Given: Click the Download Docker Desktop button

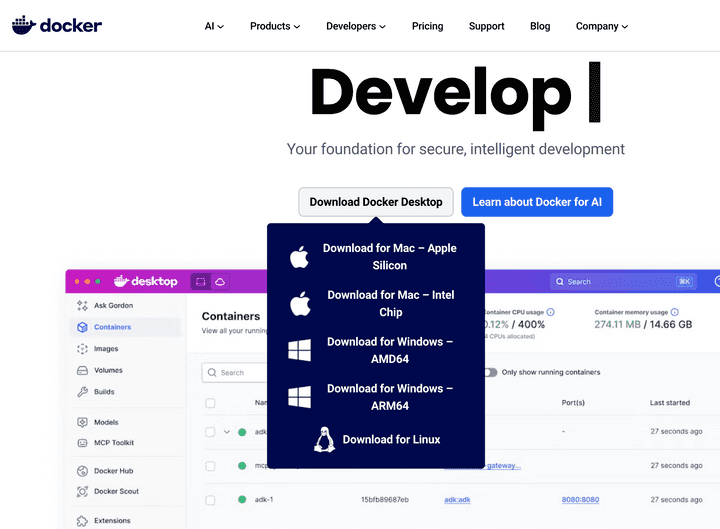Looking at the screenshot, I should click(376, 202).
